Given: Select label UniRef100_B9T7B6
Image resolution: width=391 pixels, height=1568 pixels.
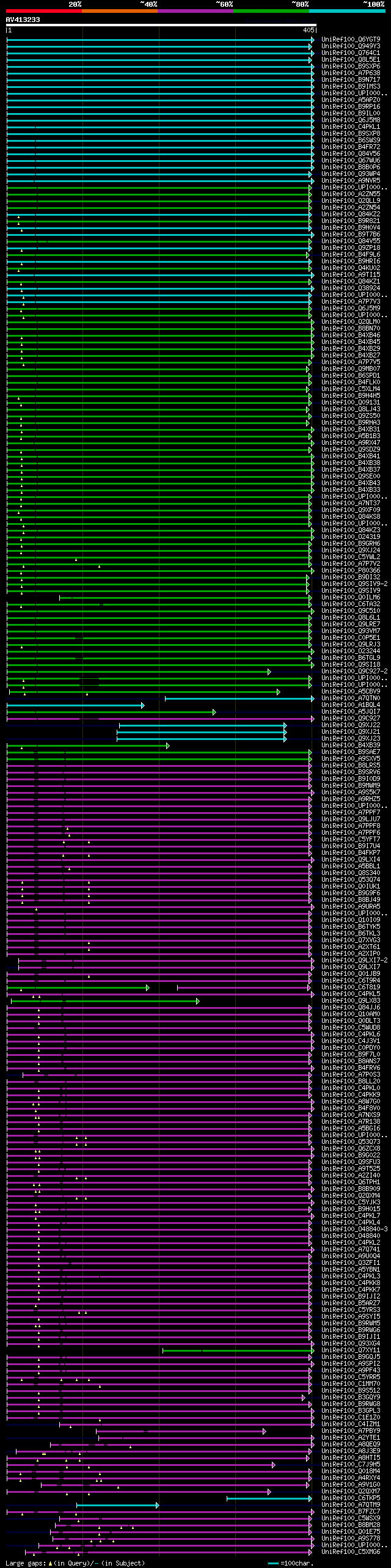Looking at the screenshot, I should (351, 235).
